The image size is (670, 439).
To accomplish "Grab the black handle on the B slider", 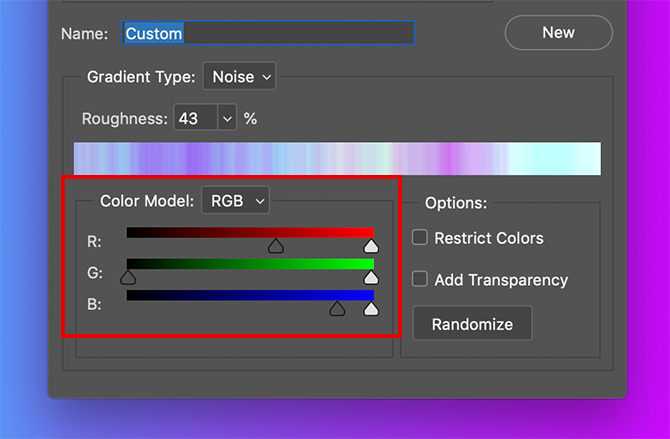I will click(338, 309).
